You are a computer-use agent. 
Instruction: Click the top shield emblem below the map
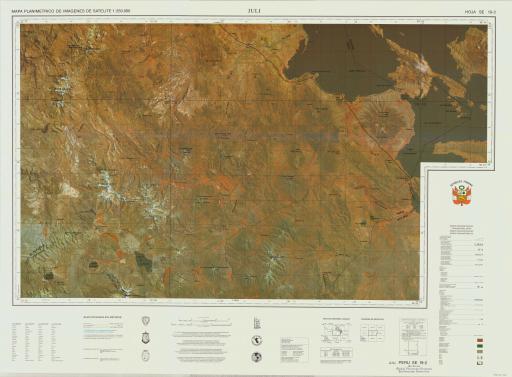point(146,321)
